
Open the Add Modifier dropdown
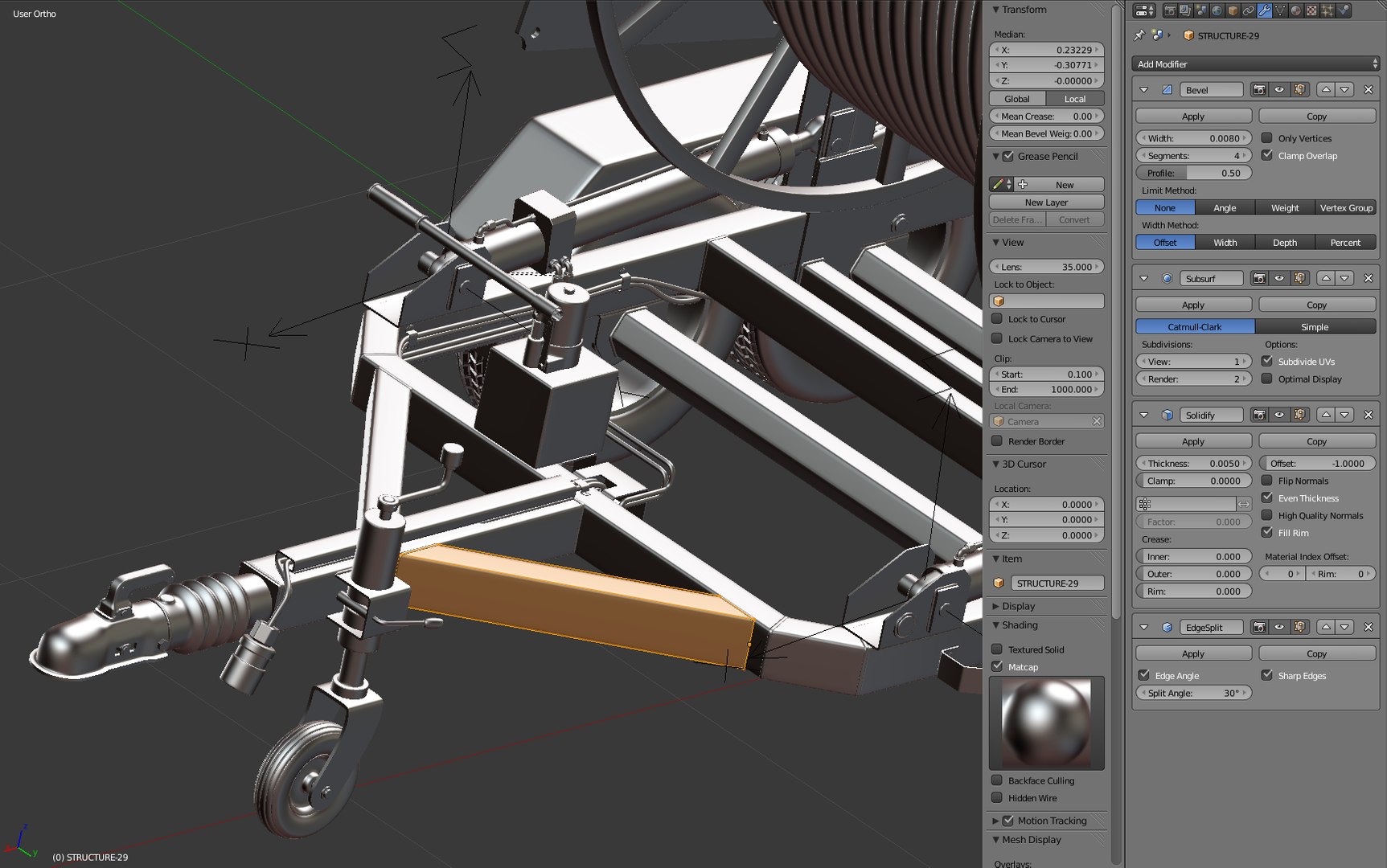click(1255, 63)
